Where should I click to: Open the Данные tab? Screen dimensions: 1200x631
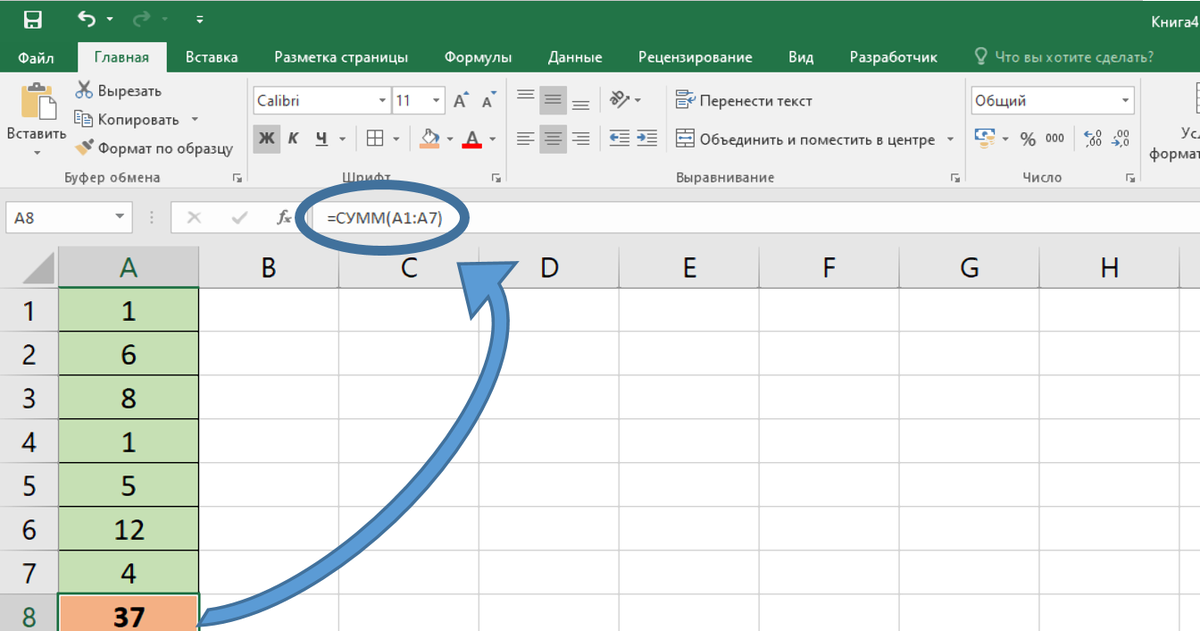click(575, 58)
